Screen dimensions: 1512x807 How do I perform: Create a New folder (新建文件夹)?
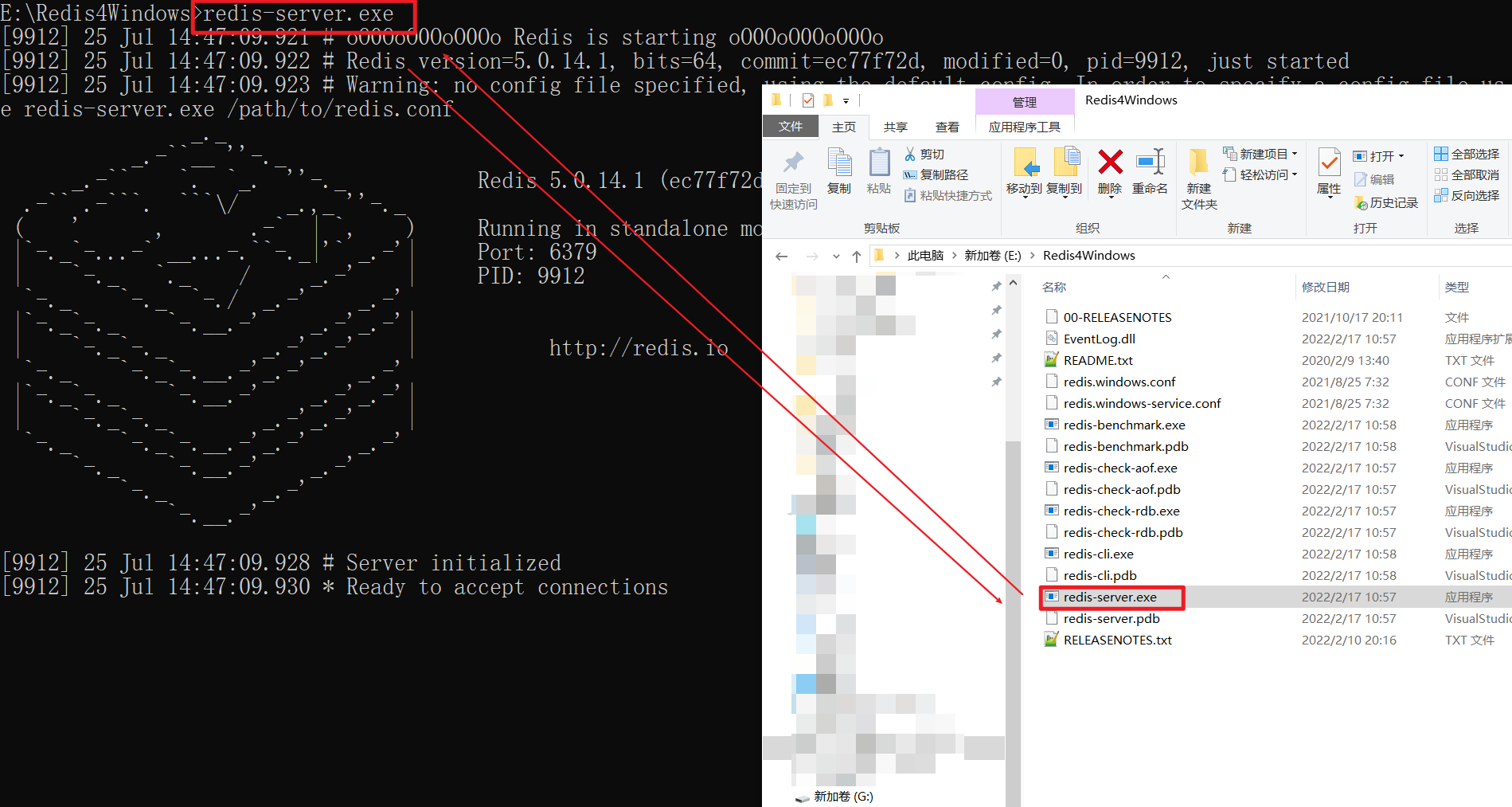pyautogui.click(x=1199, y=178)
